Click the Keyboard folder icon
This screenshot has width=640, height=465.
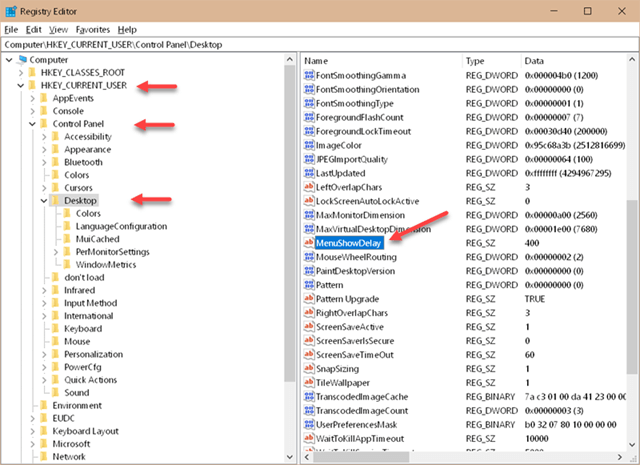(56, 329)
